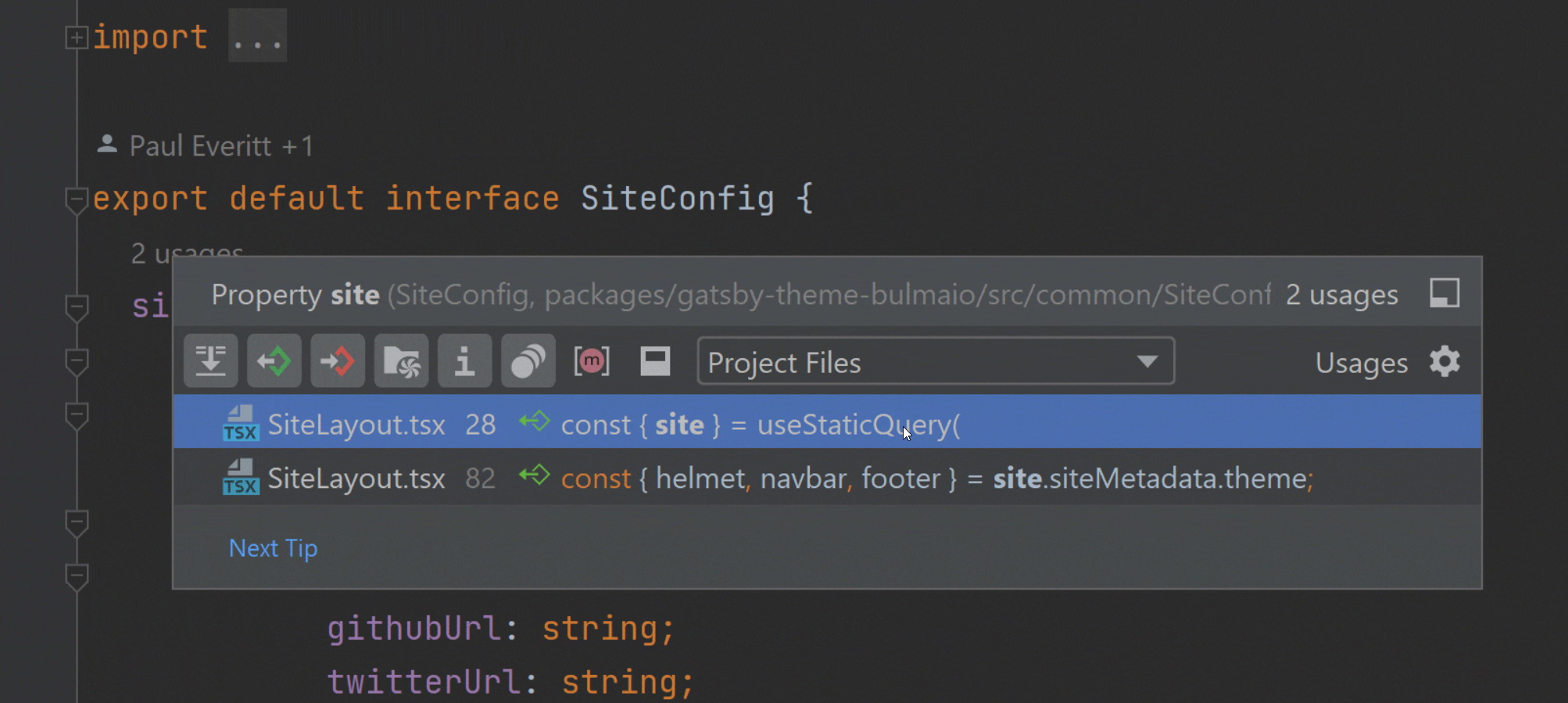Open the usages popup settings gear
Image resolution: width=1568 pixels, height=703 pixels.
pos(1444,362)
